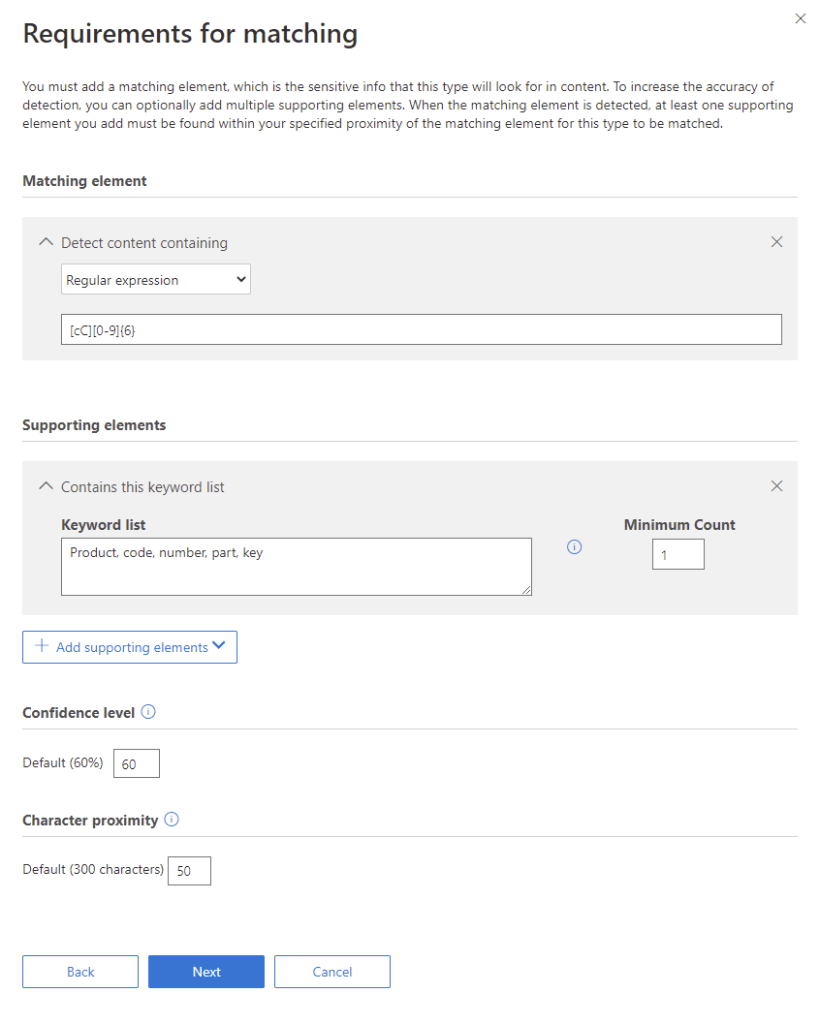Close the Requirements for matching panel
820x1024 pixels.
click(x=800, y=19)
